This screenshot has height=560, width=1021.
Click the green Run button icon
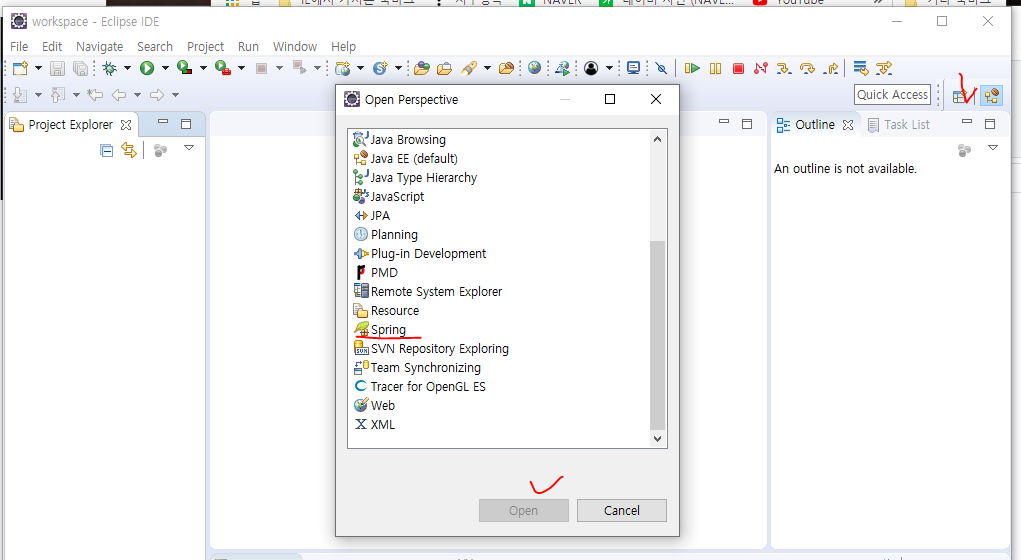coord(147,68)
